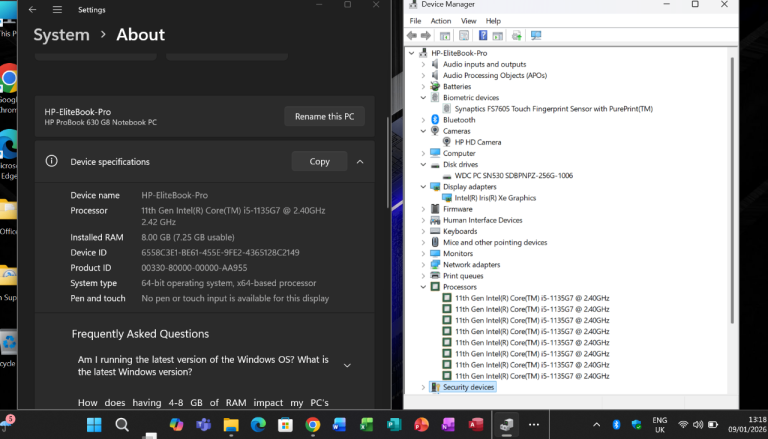The width and height of the screenshot is (768, 439).
Task: Open the Settings hamburger navigation menu
Action: (x=57, y=9)
